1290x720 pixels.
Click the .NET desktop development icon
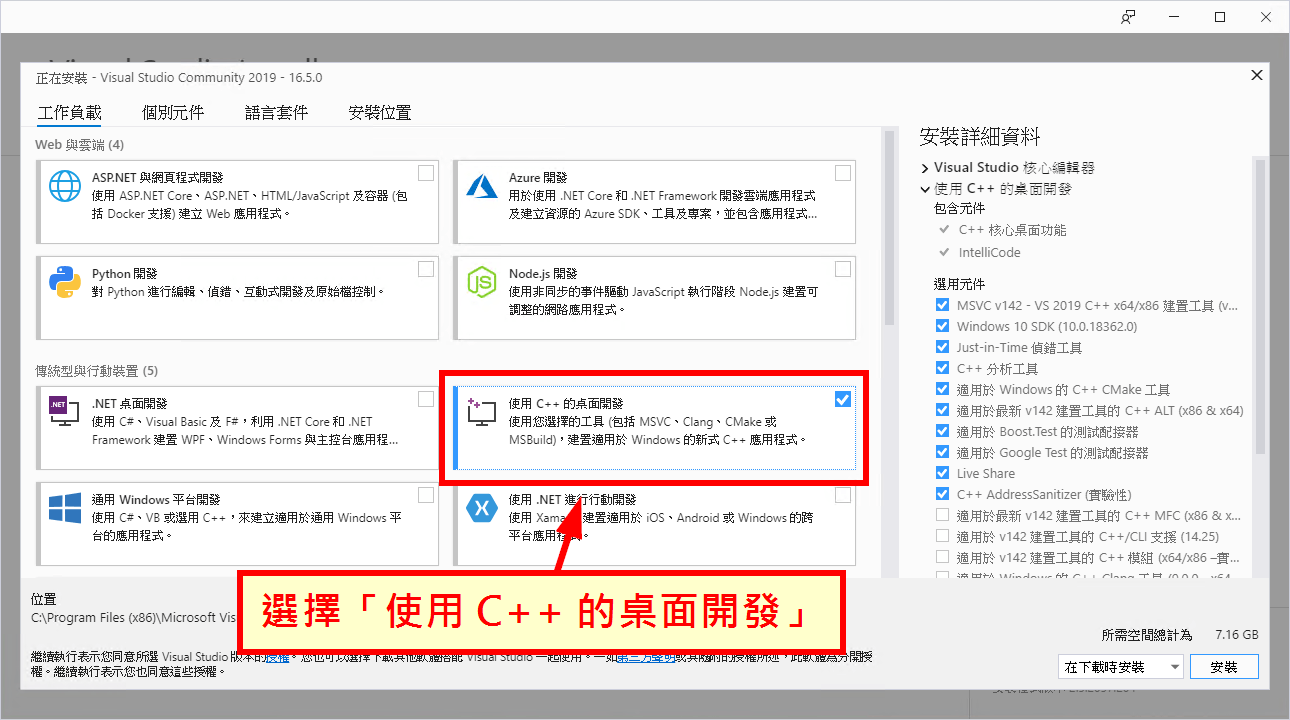(65, 411)
